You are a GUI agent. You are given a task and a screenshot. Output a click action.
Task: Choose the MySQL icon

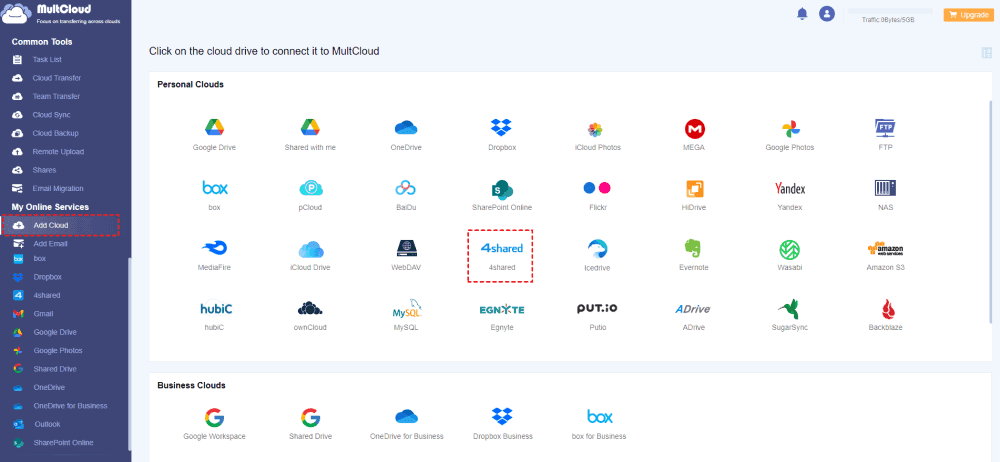[x=406, y=311]
